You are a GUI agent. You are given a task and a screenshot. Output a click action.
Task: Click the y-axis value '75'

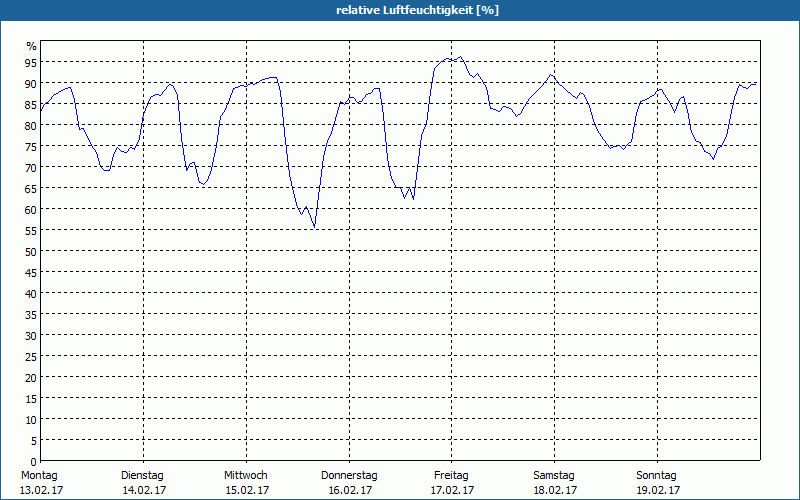31,146
